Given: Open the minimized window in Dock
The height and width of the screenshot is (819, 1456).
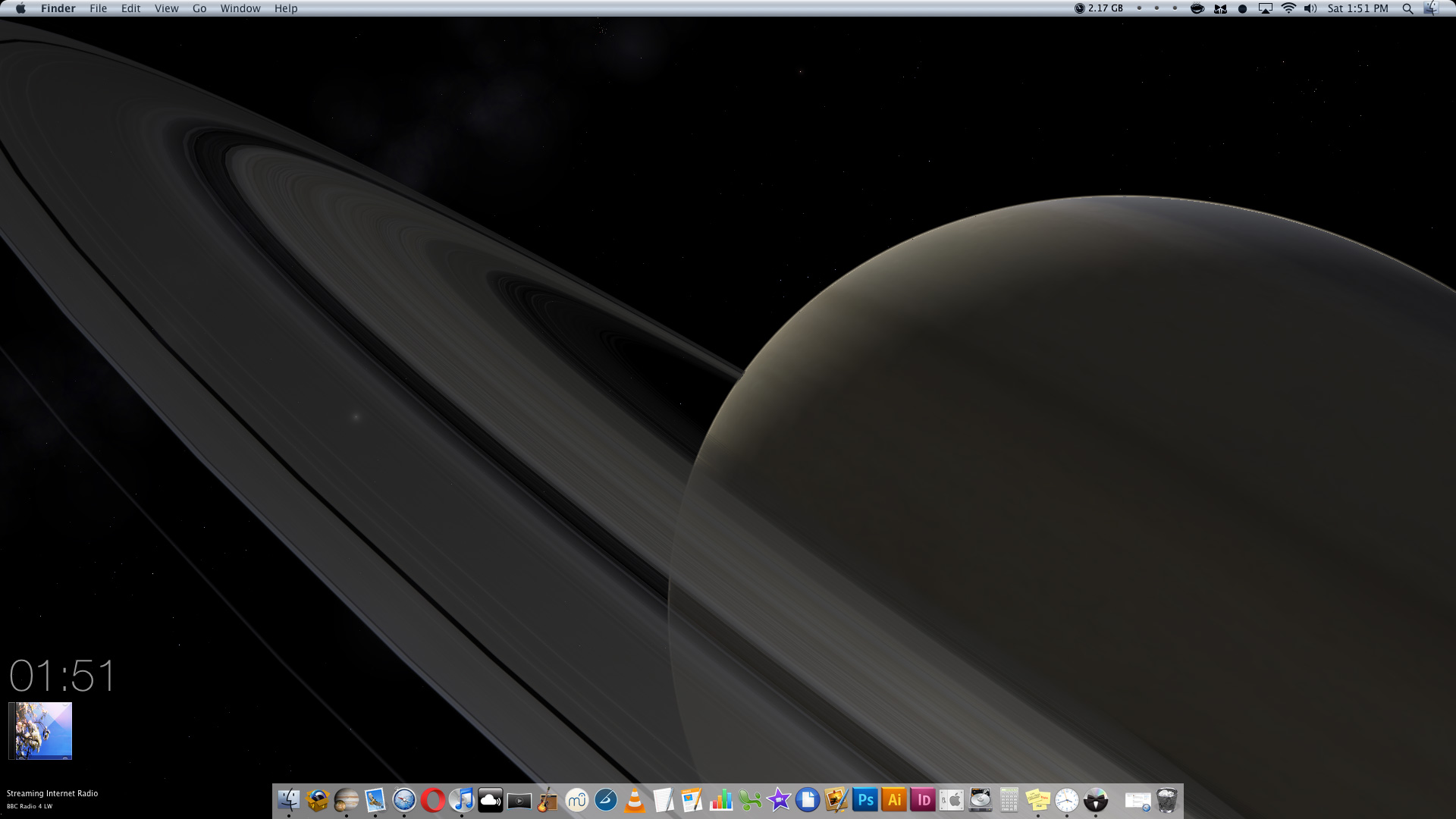Looking at the screenshot, I should coord(1137,801).
